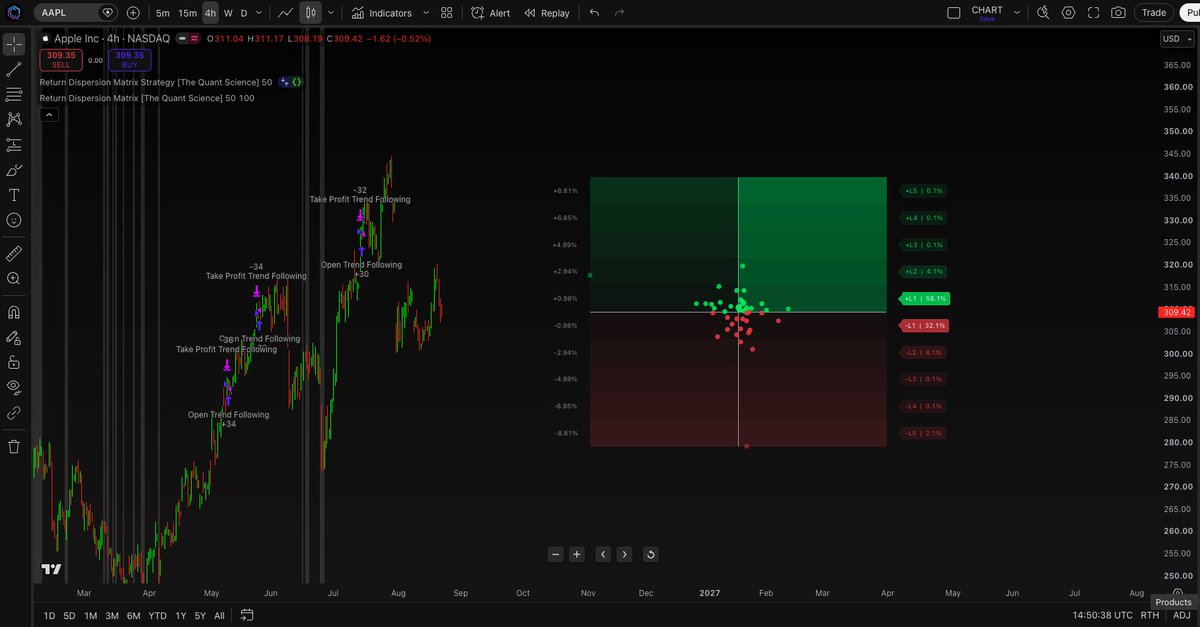Expand the Indicators favorites dropdown
The image size is (1200, 627).
tap(426, 13)
